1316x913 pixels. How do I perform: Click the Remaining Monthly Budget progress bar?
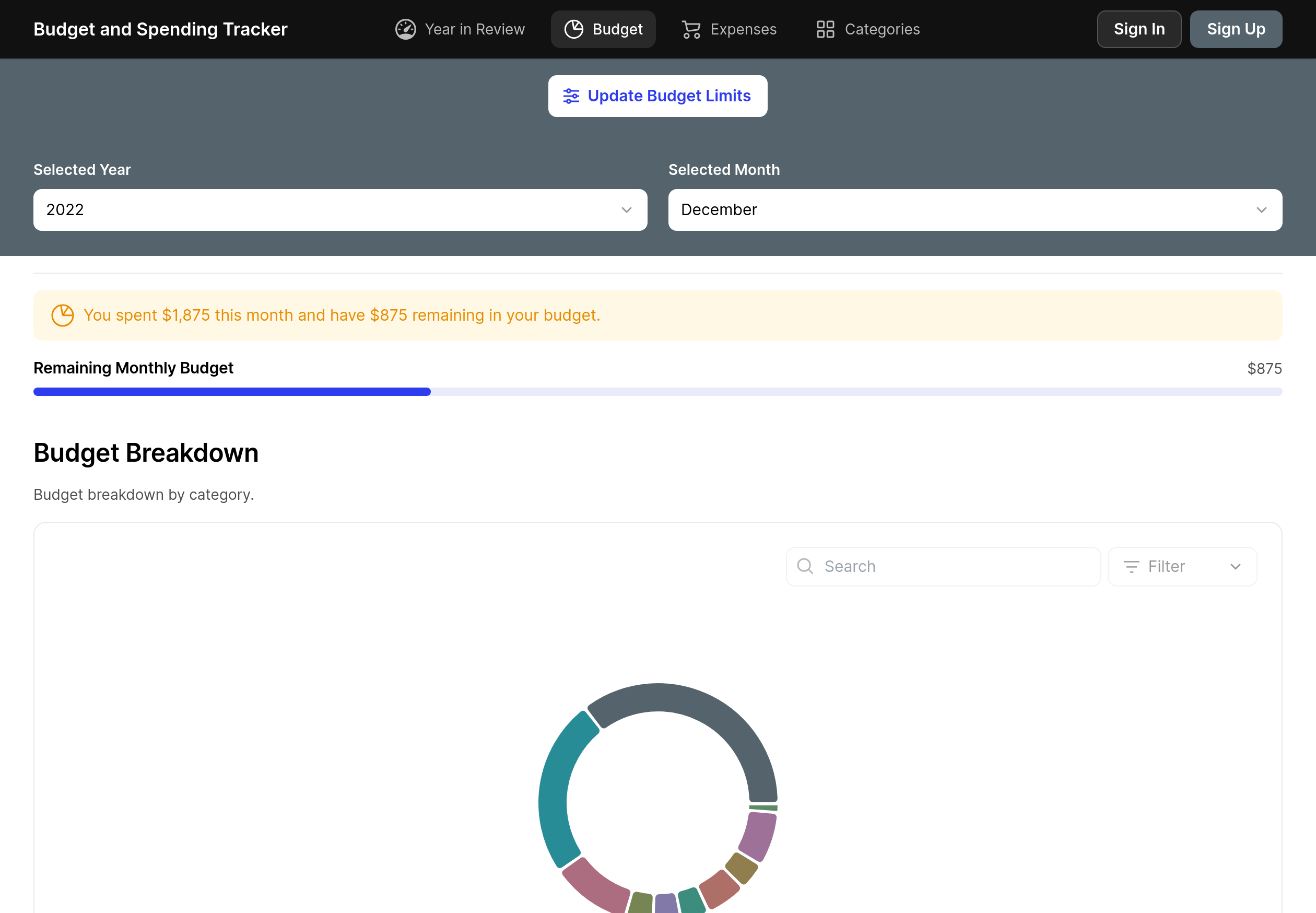(657, 392)
